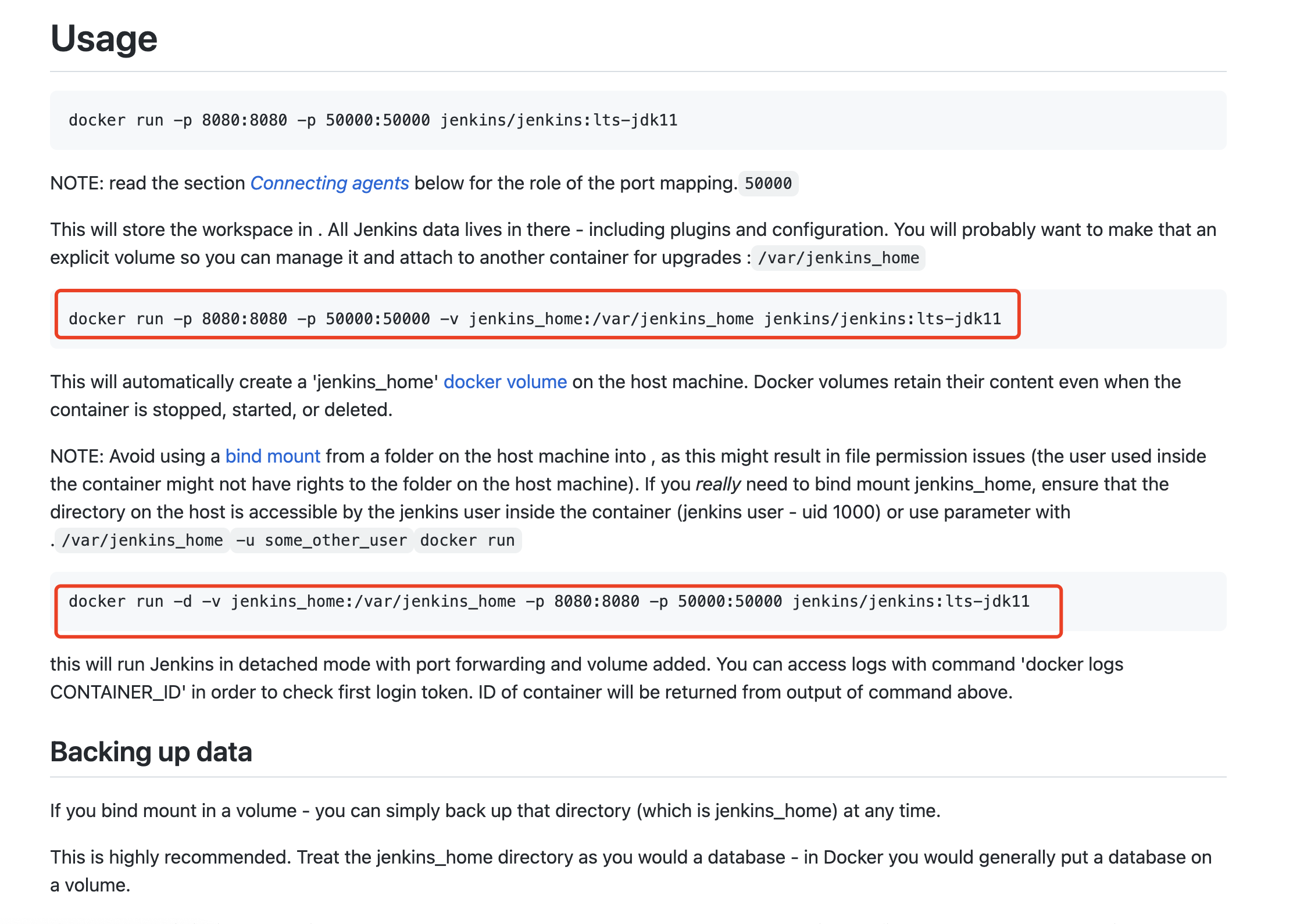Click /var/jenkins_home code after 'upgrades :'
The image size is (1293, 924).
click(838, 258)
